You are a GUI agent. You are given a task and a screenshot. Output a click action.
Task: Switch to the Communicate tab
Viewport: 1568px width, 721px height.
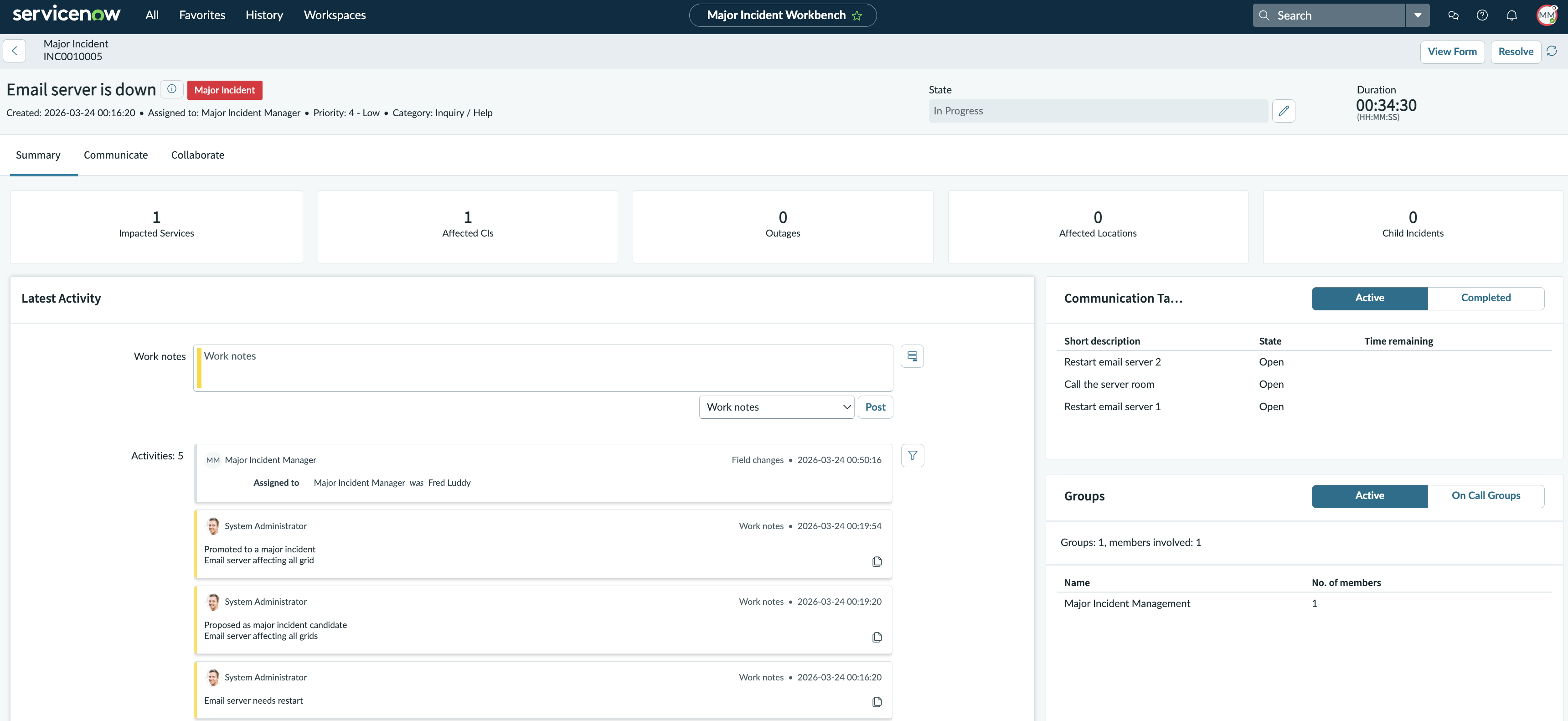(116, 155)
